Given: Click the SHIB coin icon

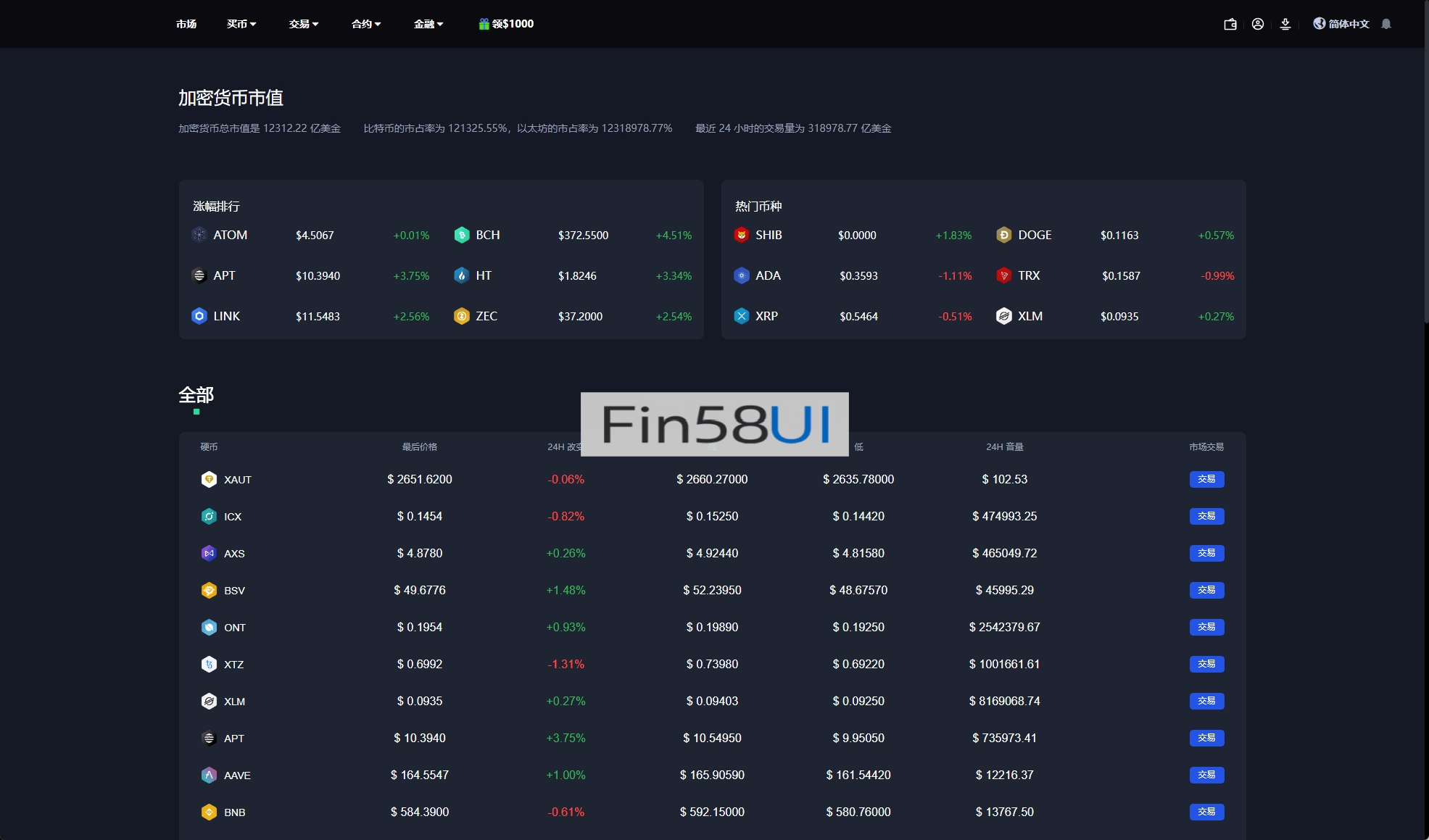Looking at the screenshot, I should tap(741, 235).
